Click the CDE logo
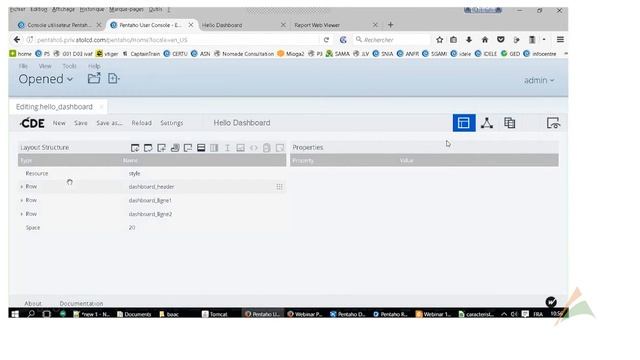The image size is (640, 360). (32, 123)
